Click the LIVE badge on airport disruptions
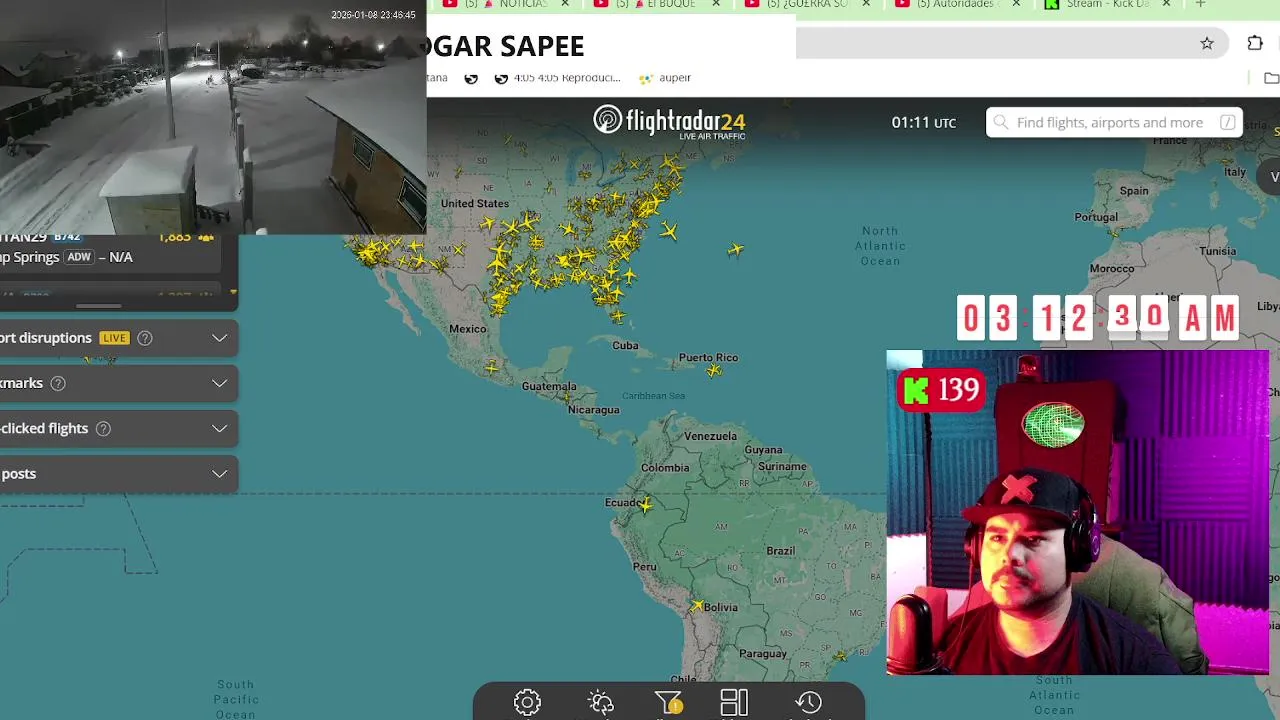 click(114, 338)
